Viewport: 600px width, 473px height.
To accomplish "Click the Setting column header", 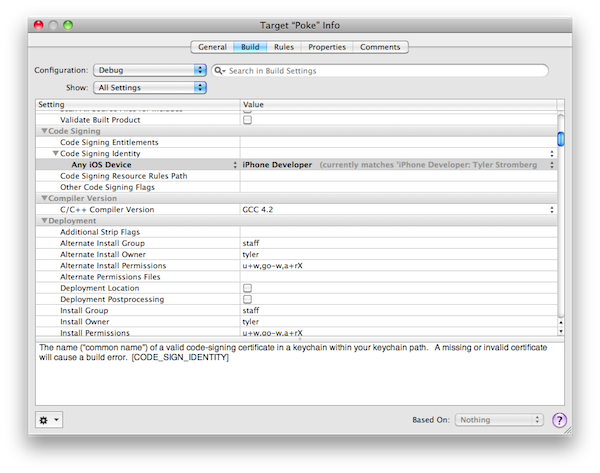I will 138,104.
